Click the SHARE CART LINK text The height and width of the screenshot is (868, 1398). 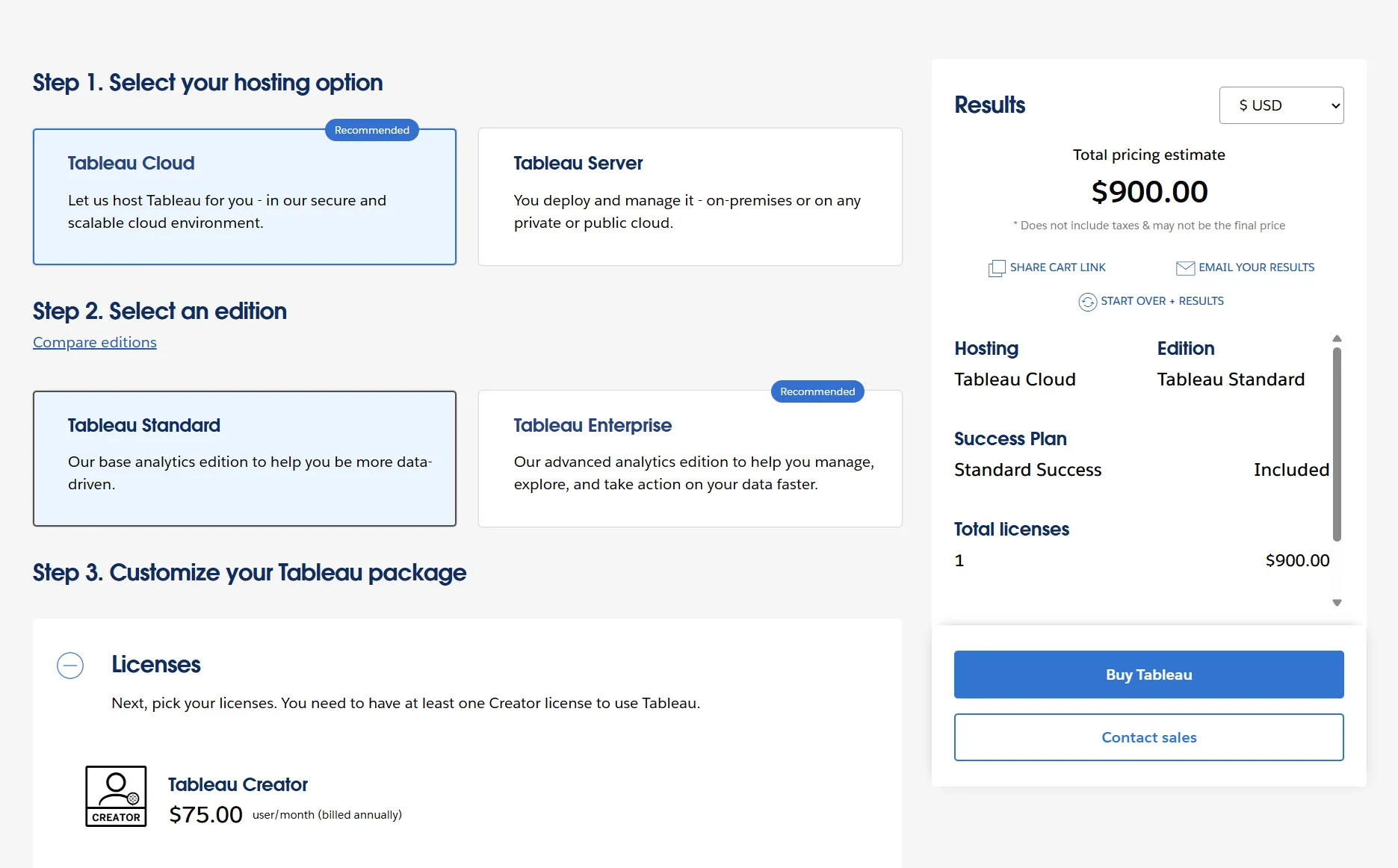point(1058,267)
